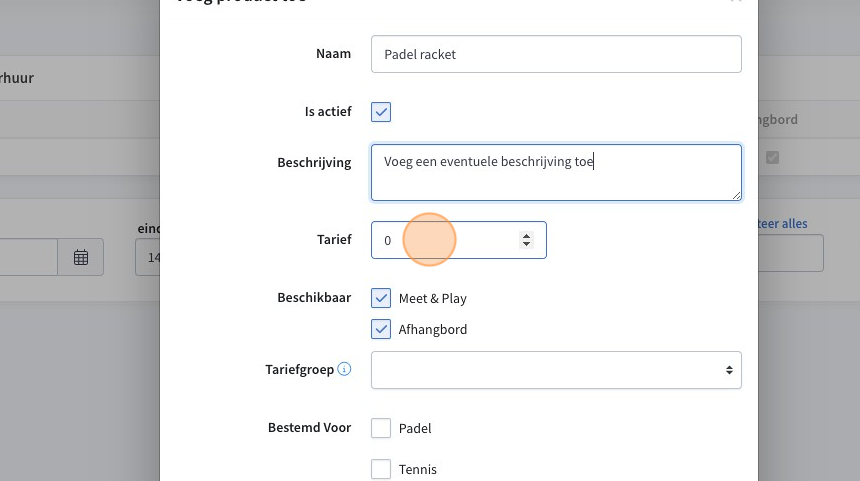860x481 pixels.
Task: Open the Tariefgroep dropdown
Action: point(556,370)
